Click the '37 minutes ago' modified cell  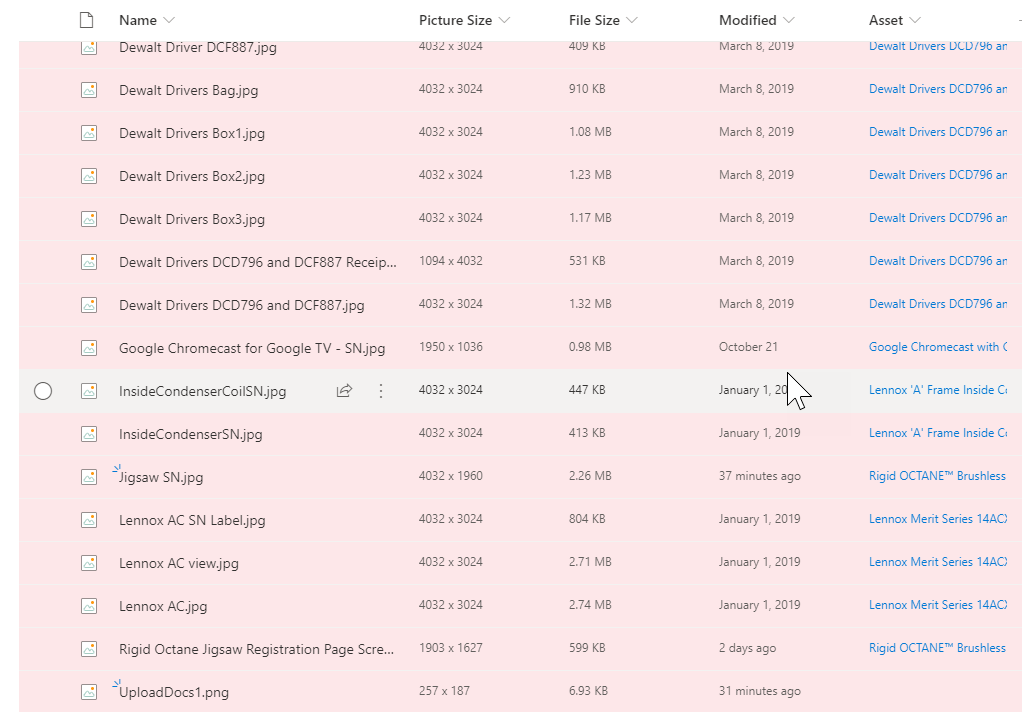coord(760,476)
